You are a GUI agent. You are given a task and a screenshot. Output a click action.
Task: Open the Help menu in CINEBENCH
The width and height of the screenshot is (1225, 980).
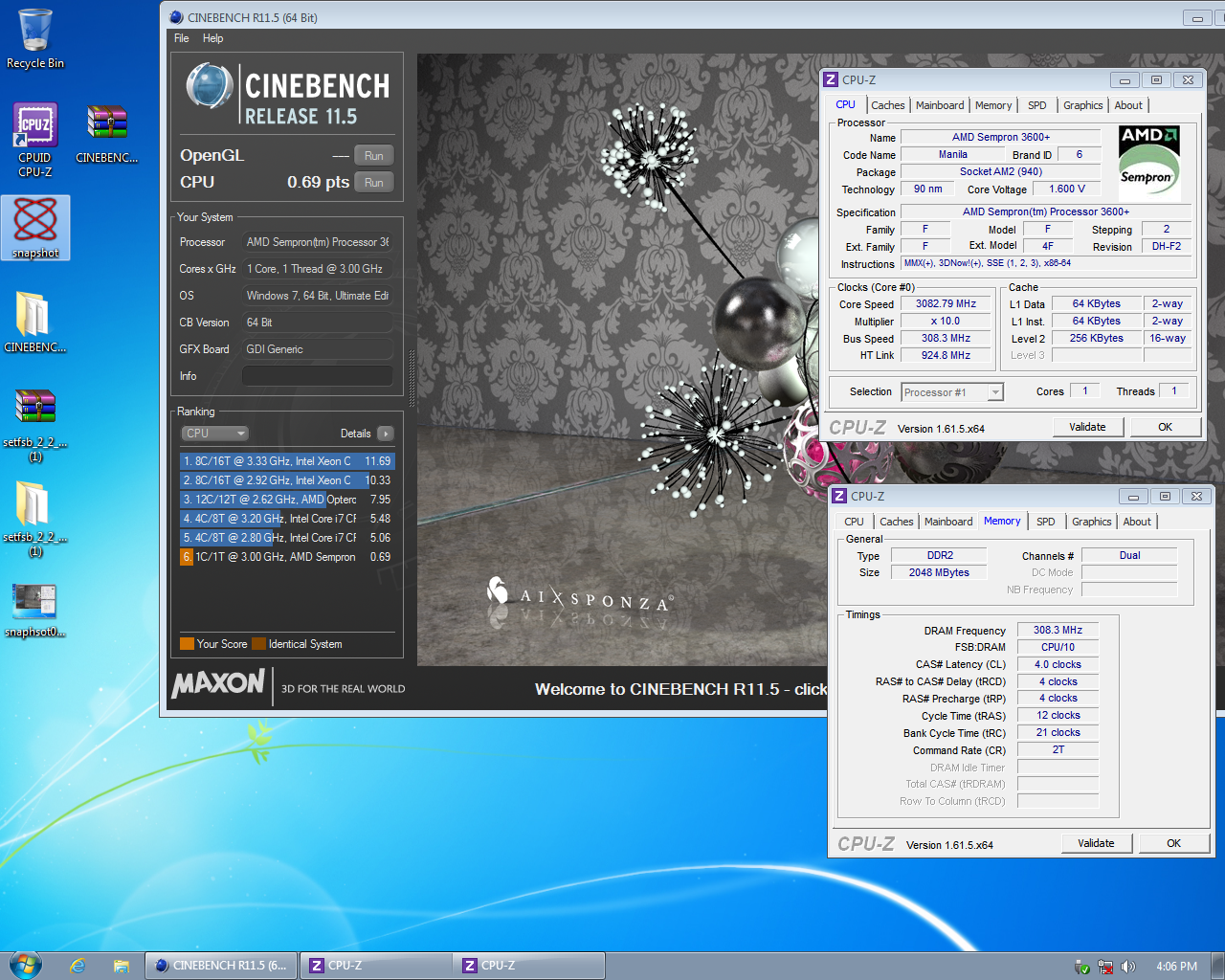pyautogui.click(x=212, y=38)
